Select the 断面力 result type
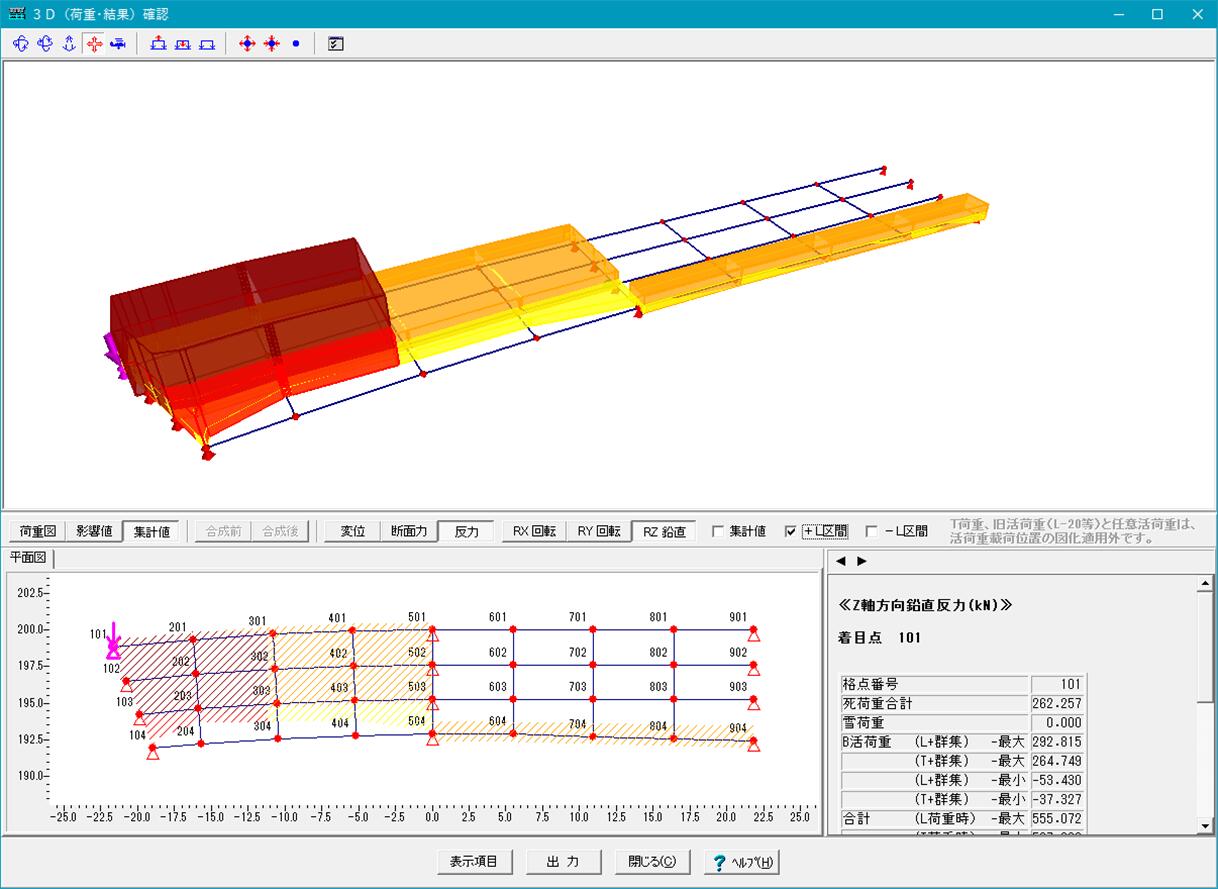 pyautogui.click(x=409, y=532)
